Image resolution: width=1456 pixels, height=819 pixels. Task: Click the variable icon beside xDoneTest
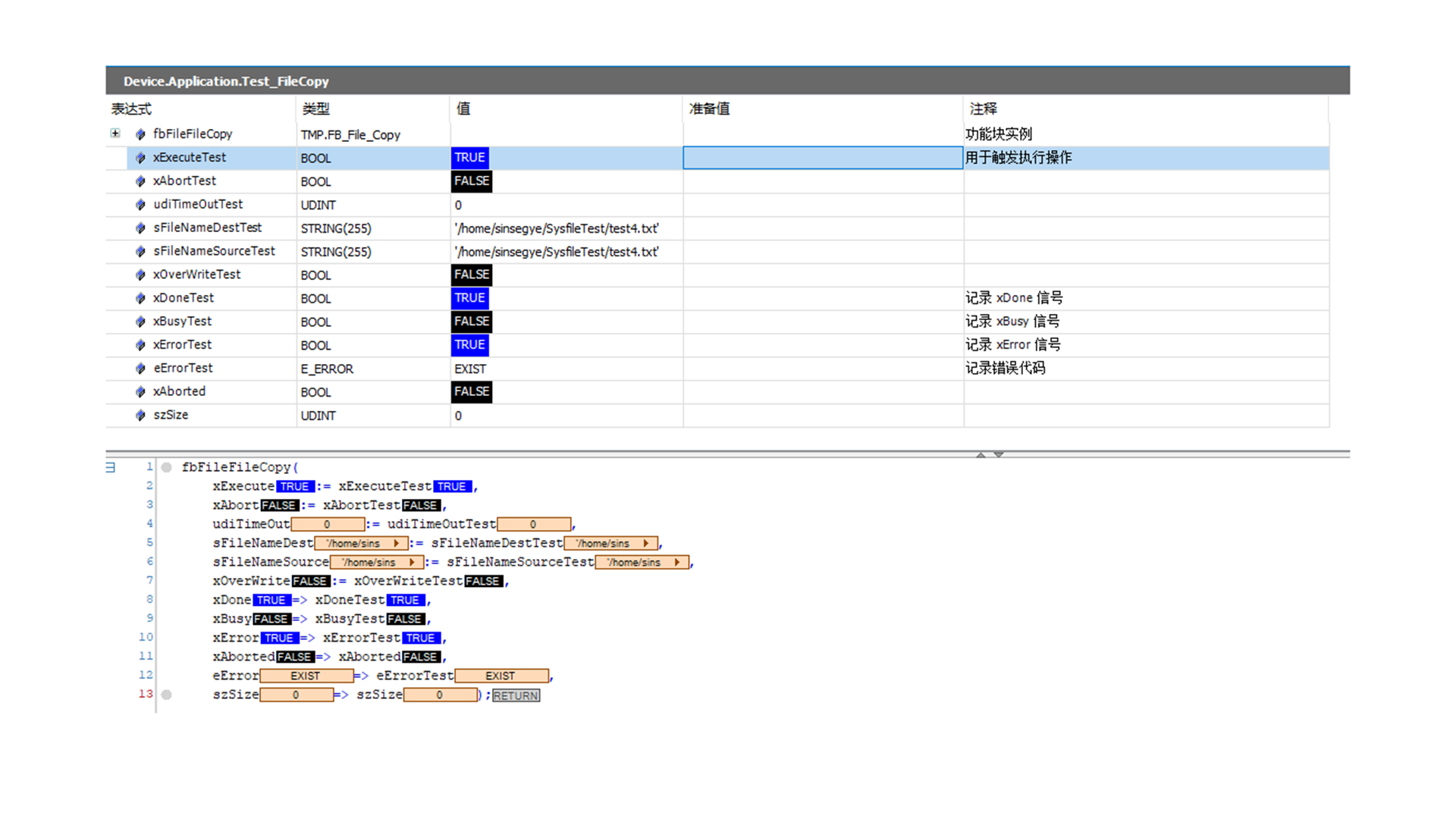(140, 298)
